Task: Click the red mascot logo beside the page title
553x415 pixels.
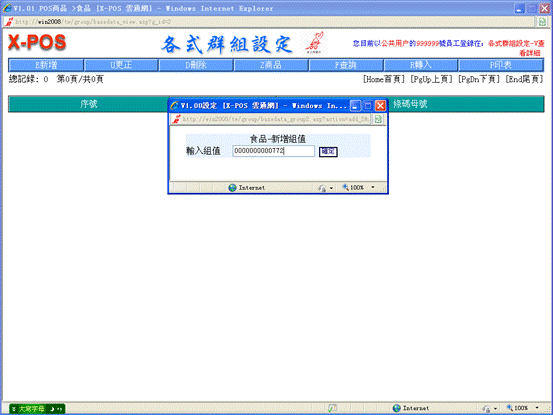Action: (314, 43)
